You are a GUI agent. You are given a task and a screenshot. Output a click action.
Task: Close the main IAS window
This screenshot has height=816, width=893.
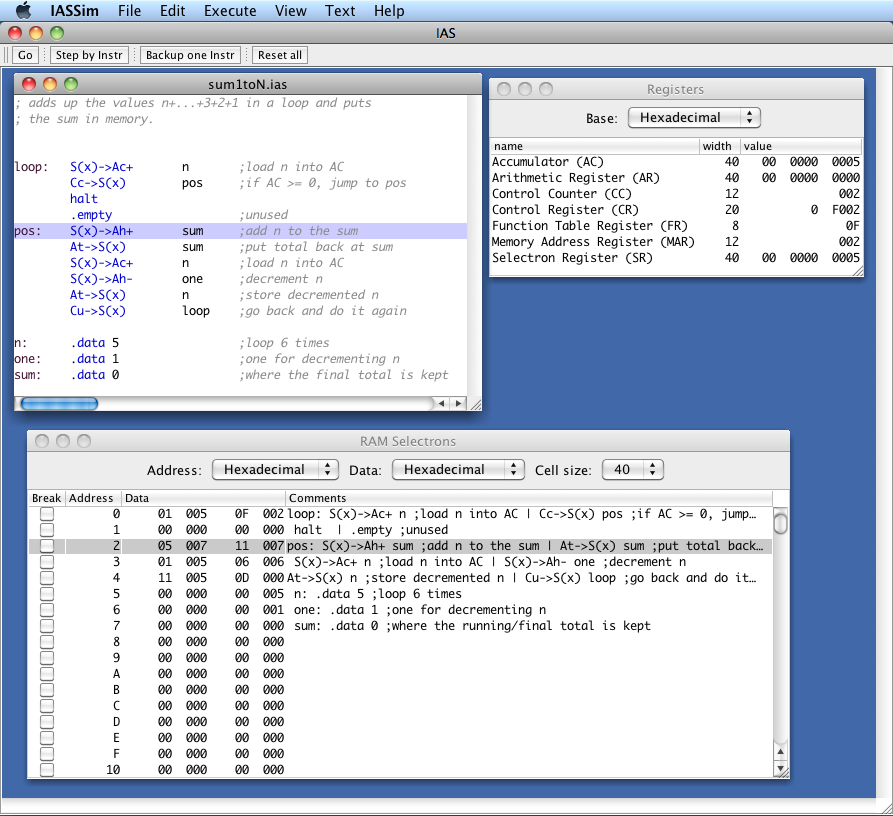(15, 33)
